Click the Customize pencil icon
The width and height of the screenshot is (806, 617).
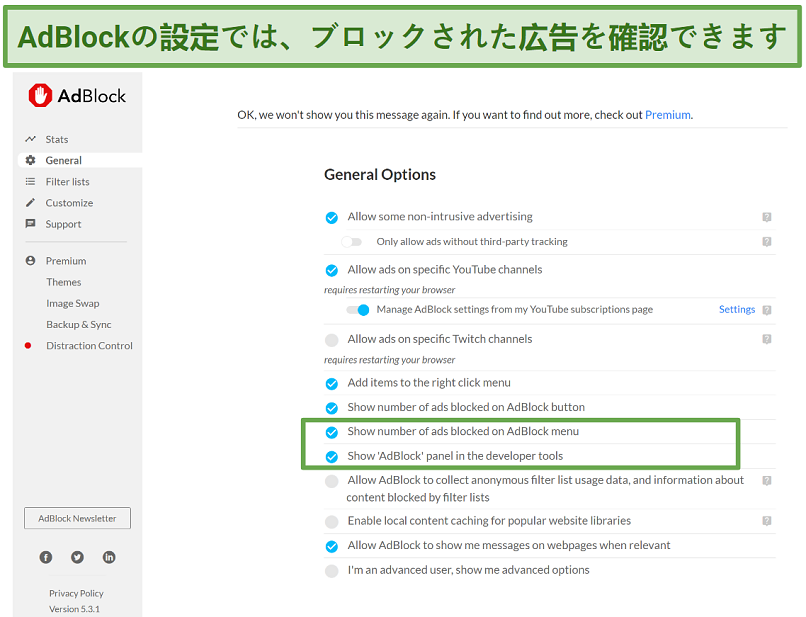click(x=30, y=203)
